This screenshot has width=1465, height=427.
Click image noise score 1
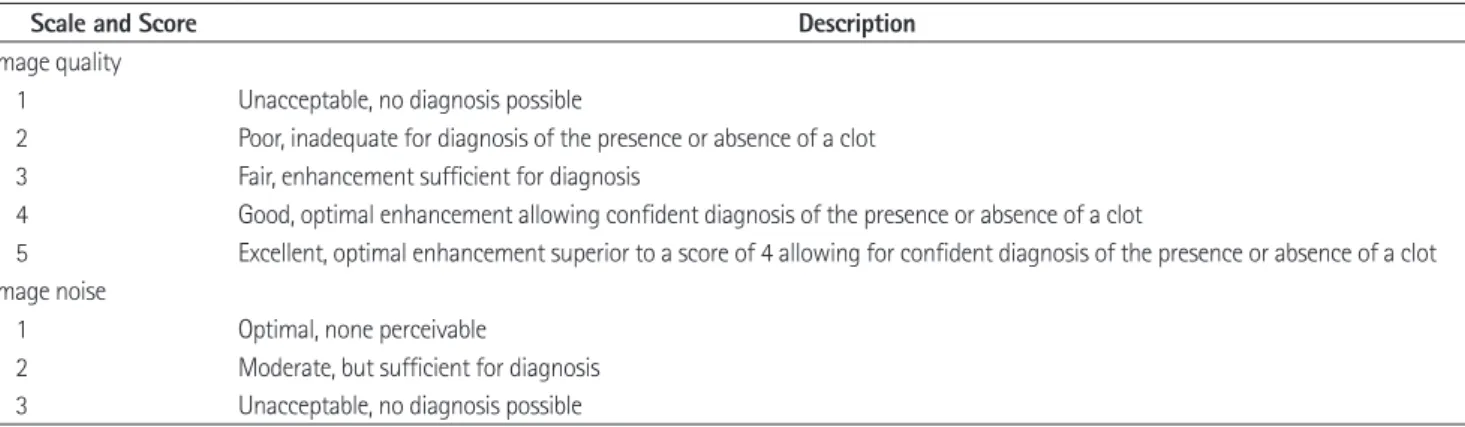pyautogui.click(x=21, y=330)
